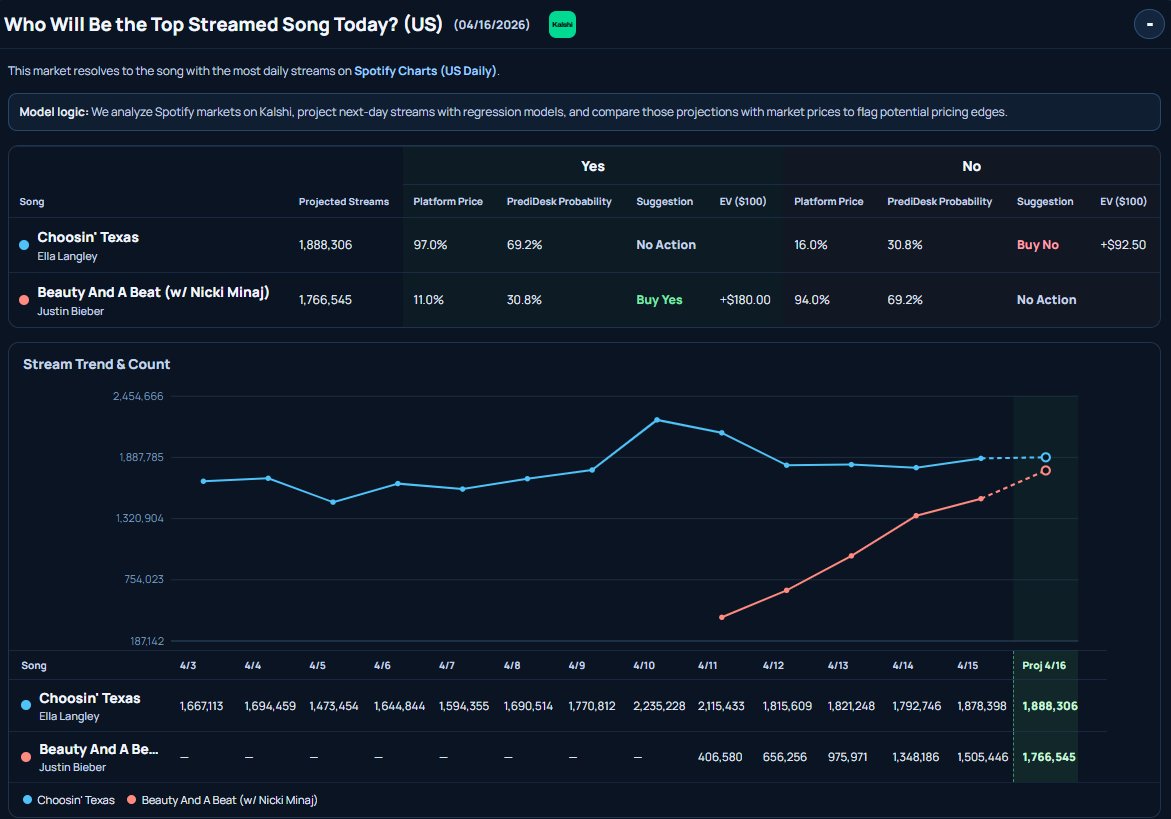The width and height of the screenshot is (1171, 819).
Task: Click the hollow blue projected point for 4/16
Action: (x=1046, y=458)
